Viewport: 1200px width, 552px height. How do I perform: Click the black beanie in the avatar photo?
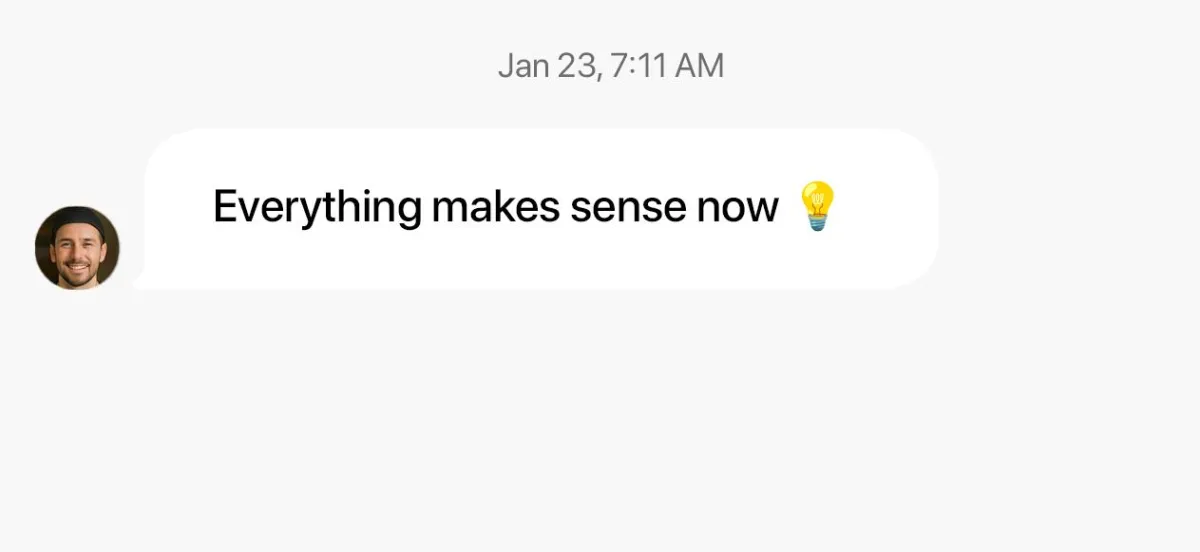(77, 218)
